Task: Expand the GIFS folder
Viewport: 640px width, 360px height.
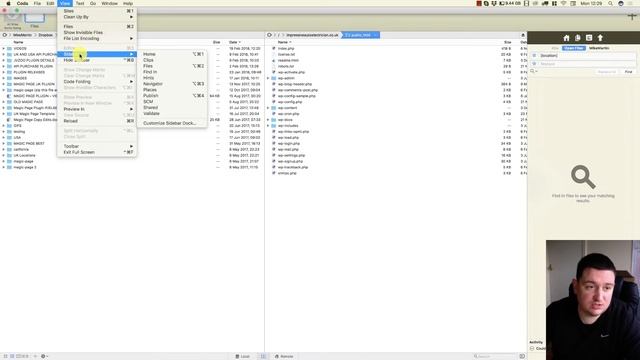Action: [x=4, y=126]
